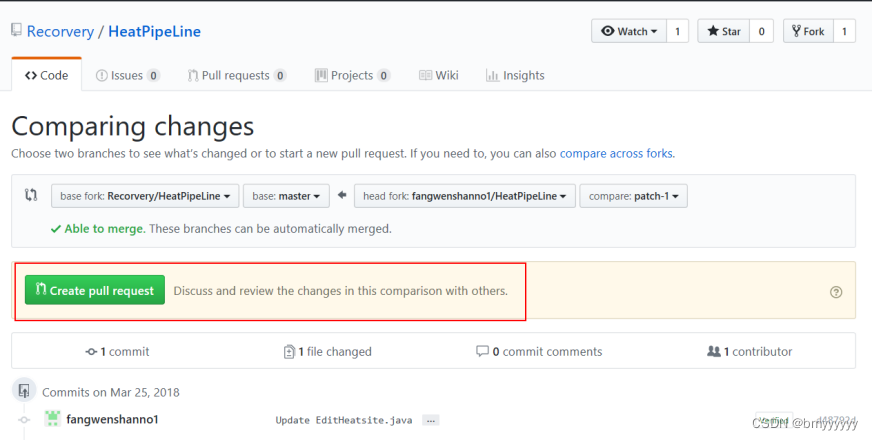The width and height of the screenshot is (873, 440).
Task: Open base: master branch dropdown
Action: 286,196
